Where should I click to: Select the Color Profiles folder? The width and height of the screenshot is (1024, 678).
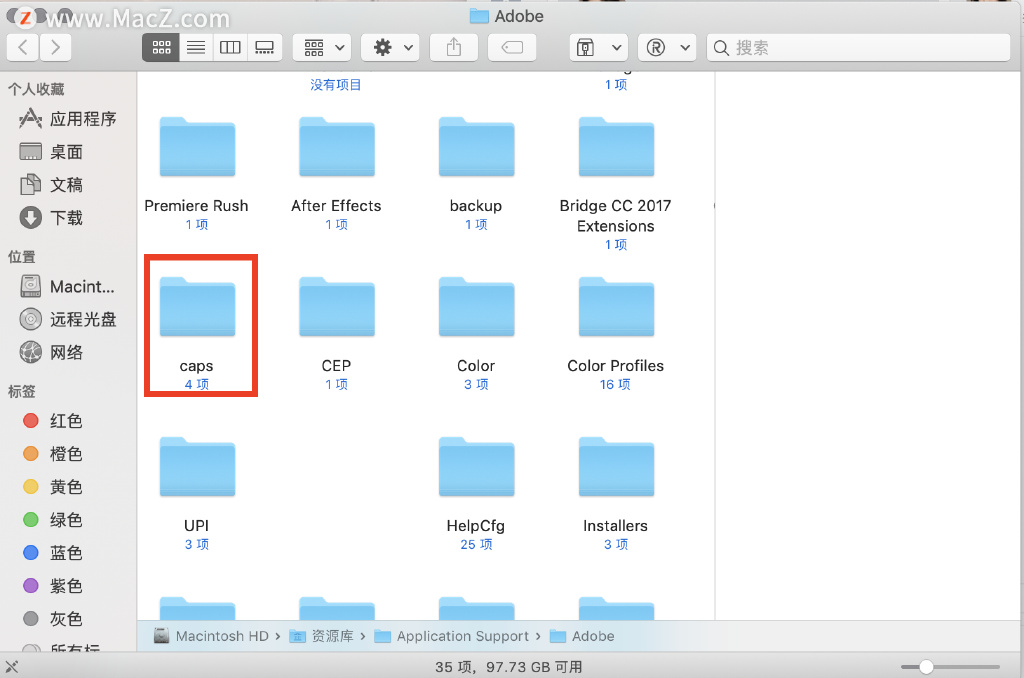click(x=616, y=308)
